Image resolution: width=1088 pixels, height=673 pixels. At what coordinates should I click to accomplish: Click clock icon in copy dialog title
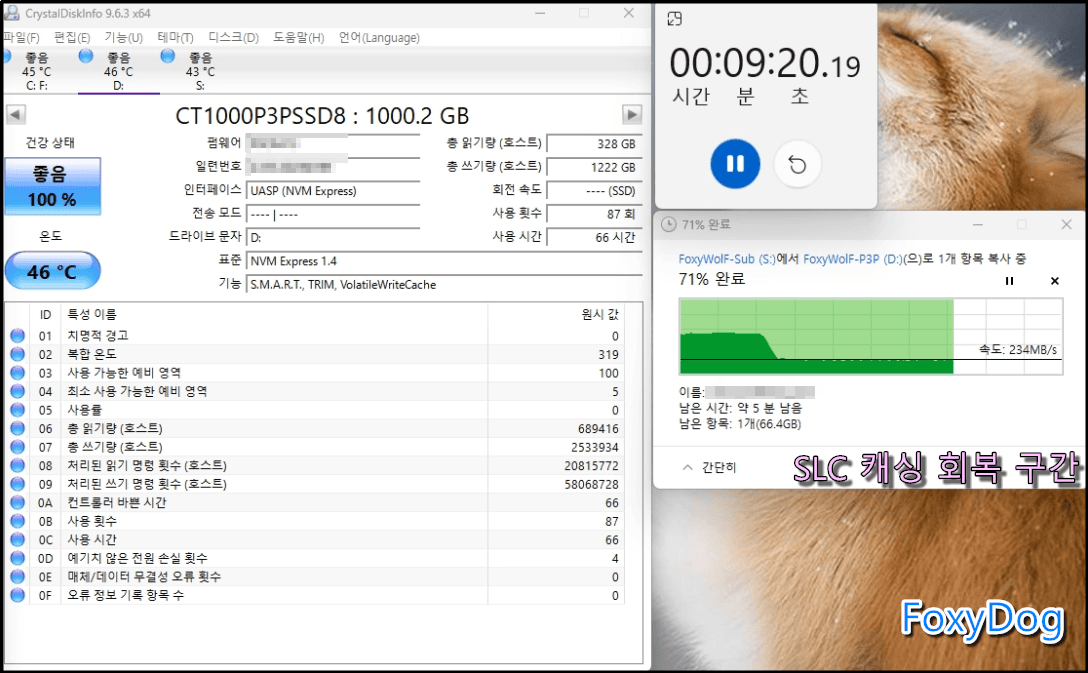[668, 224]
